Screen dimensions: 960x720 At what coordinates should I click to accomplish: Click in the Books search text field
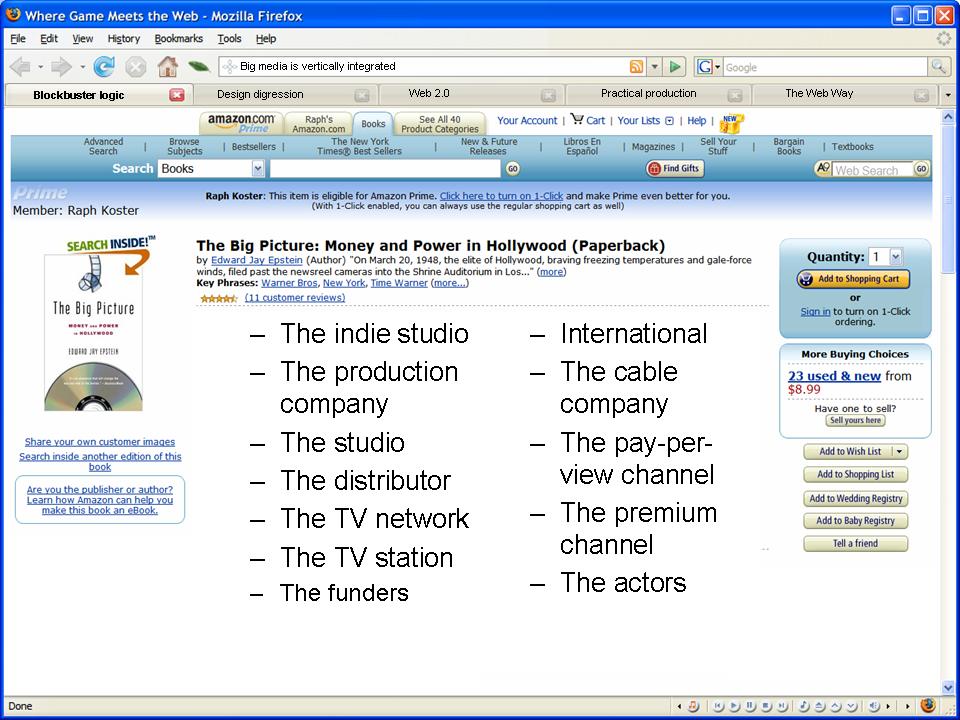tap(385, 168)
